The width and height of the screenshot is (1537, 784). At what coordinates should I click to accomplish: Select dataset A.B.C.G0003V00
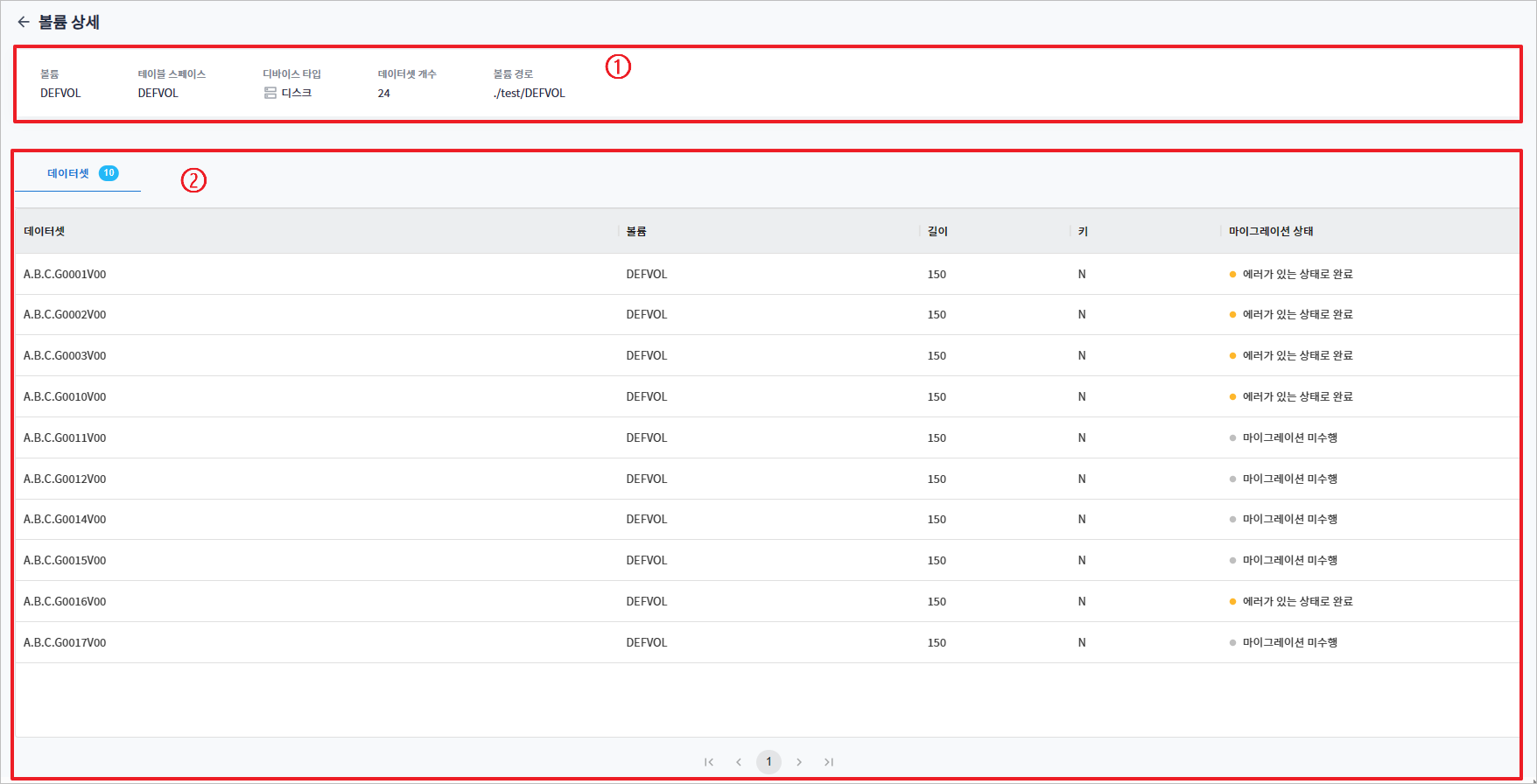tap(65, 355)
